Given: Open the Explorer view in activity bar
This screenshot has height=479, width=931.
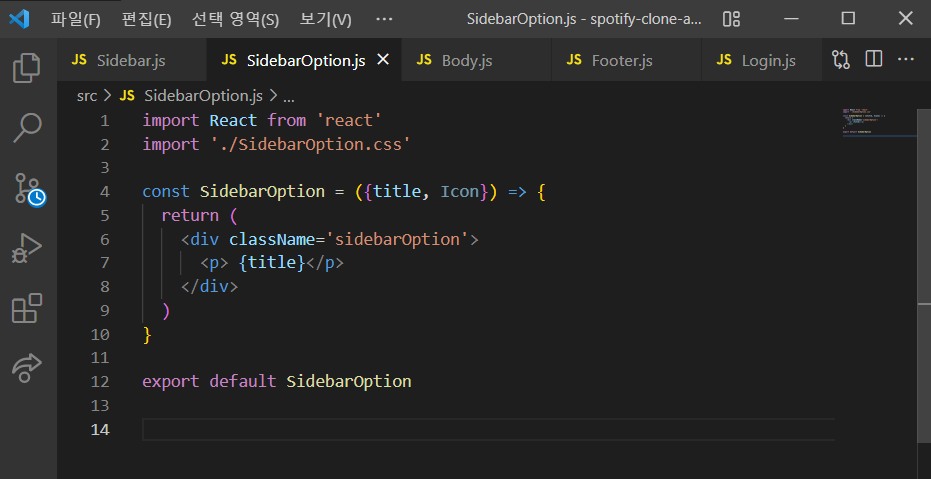Looking at the screenshot, I should 27,67.
